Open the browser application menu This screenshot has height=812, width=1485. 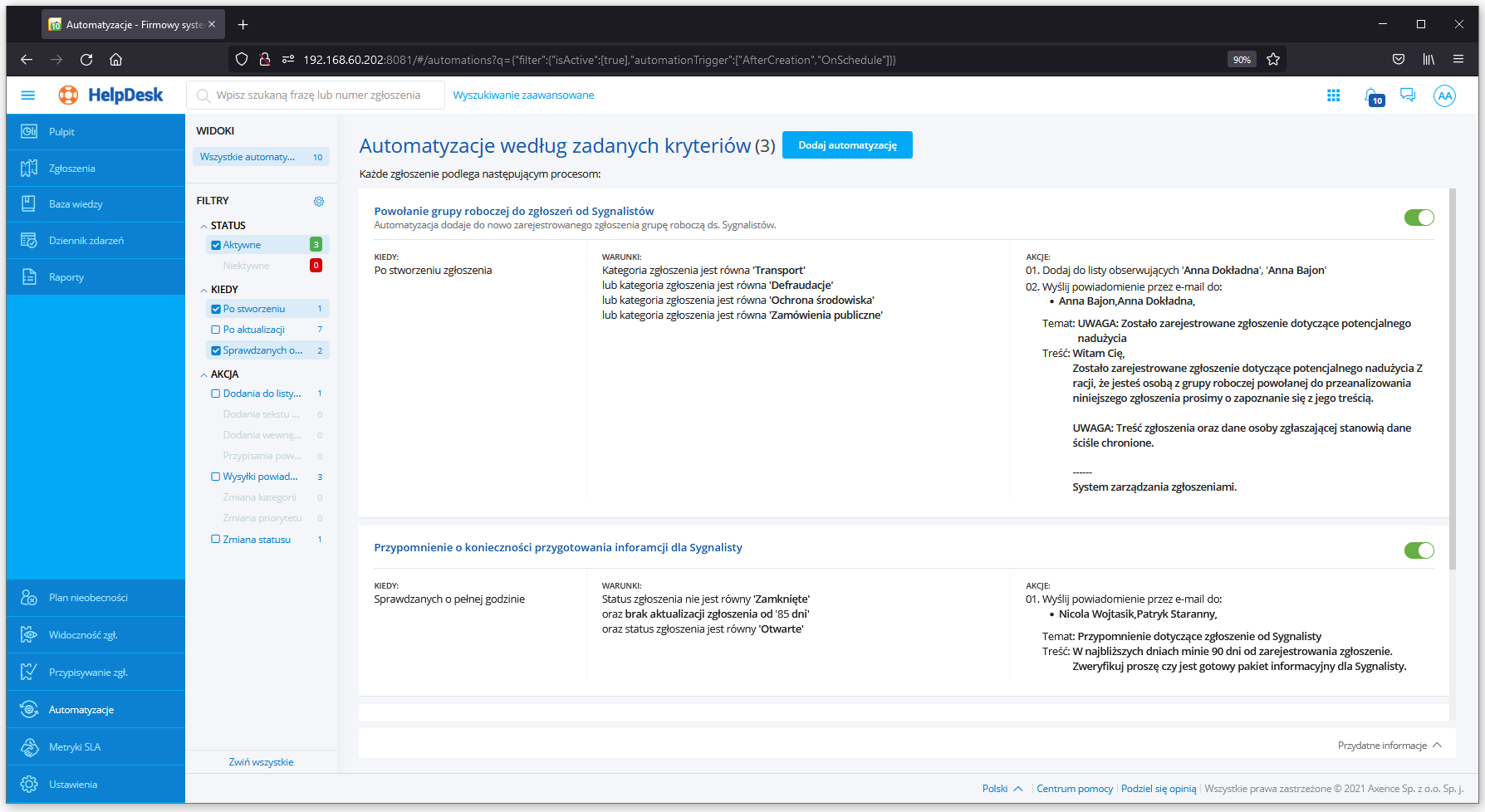[1458, 59]
